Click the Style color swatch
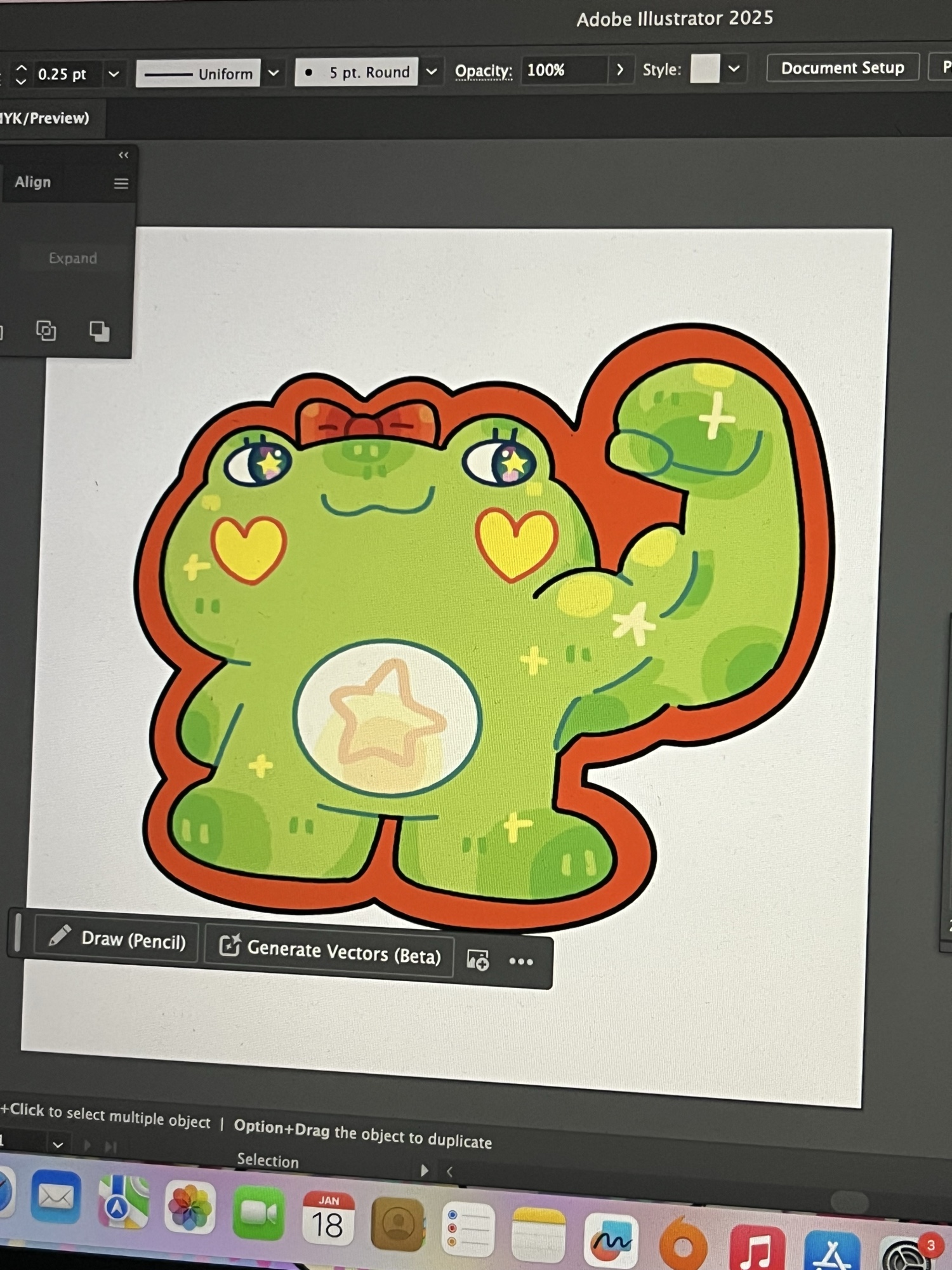Image resolution: width=952 pixels, height=1270 pixels. 704,69
